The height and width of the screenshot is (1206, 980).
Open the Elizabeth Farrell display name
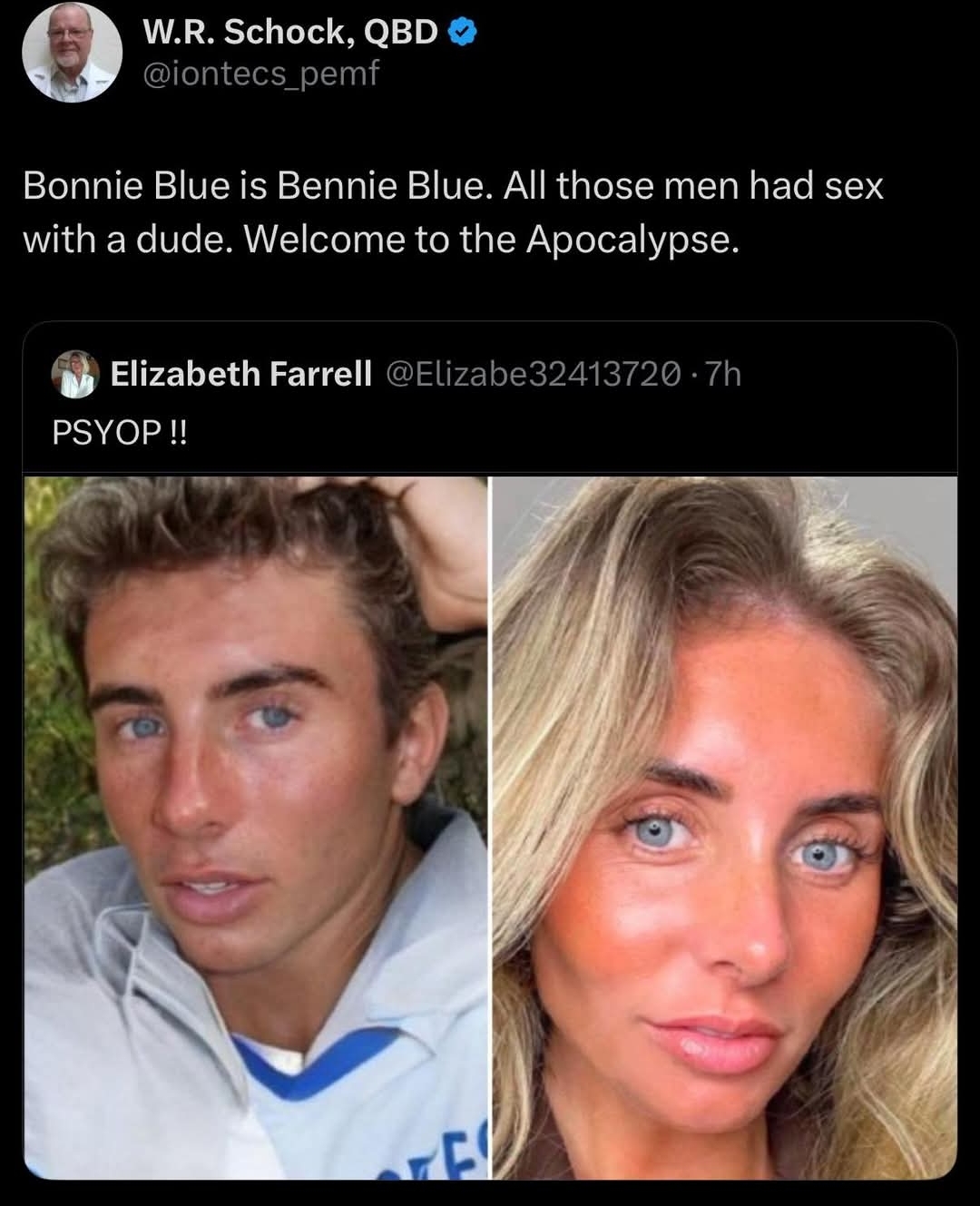pyautogui.click(x=240, y=373)
